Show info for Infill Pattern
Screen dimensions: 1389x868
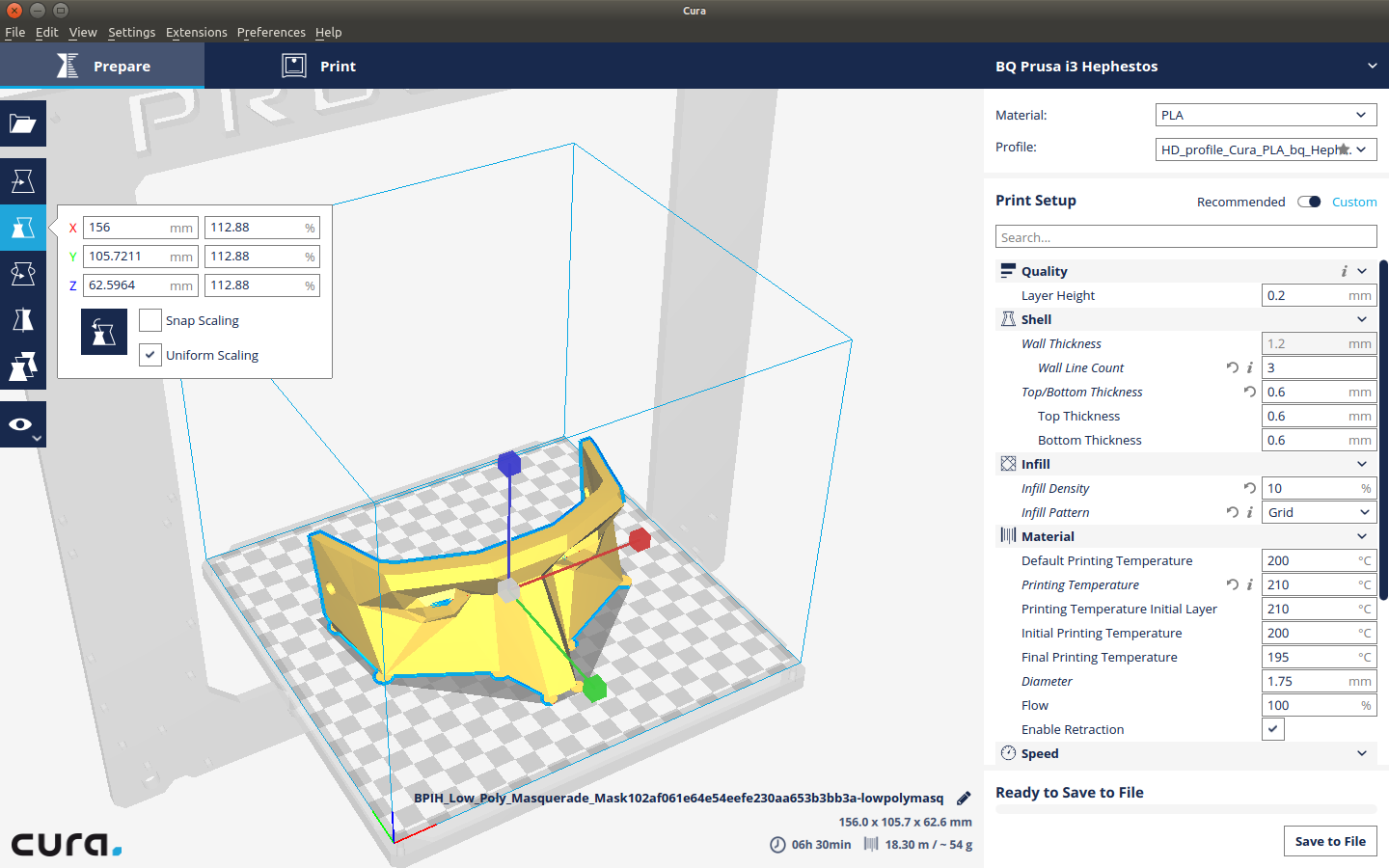1250,512
